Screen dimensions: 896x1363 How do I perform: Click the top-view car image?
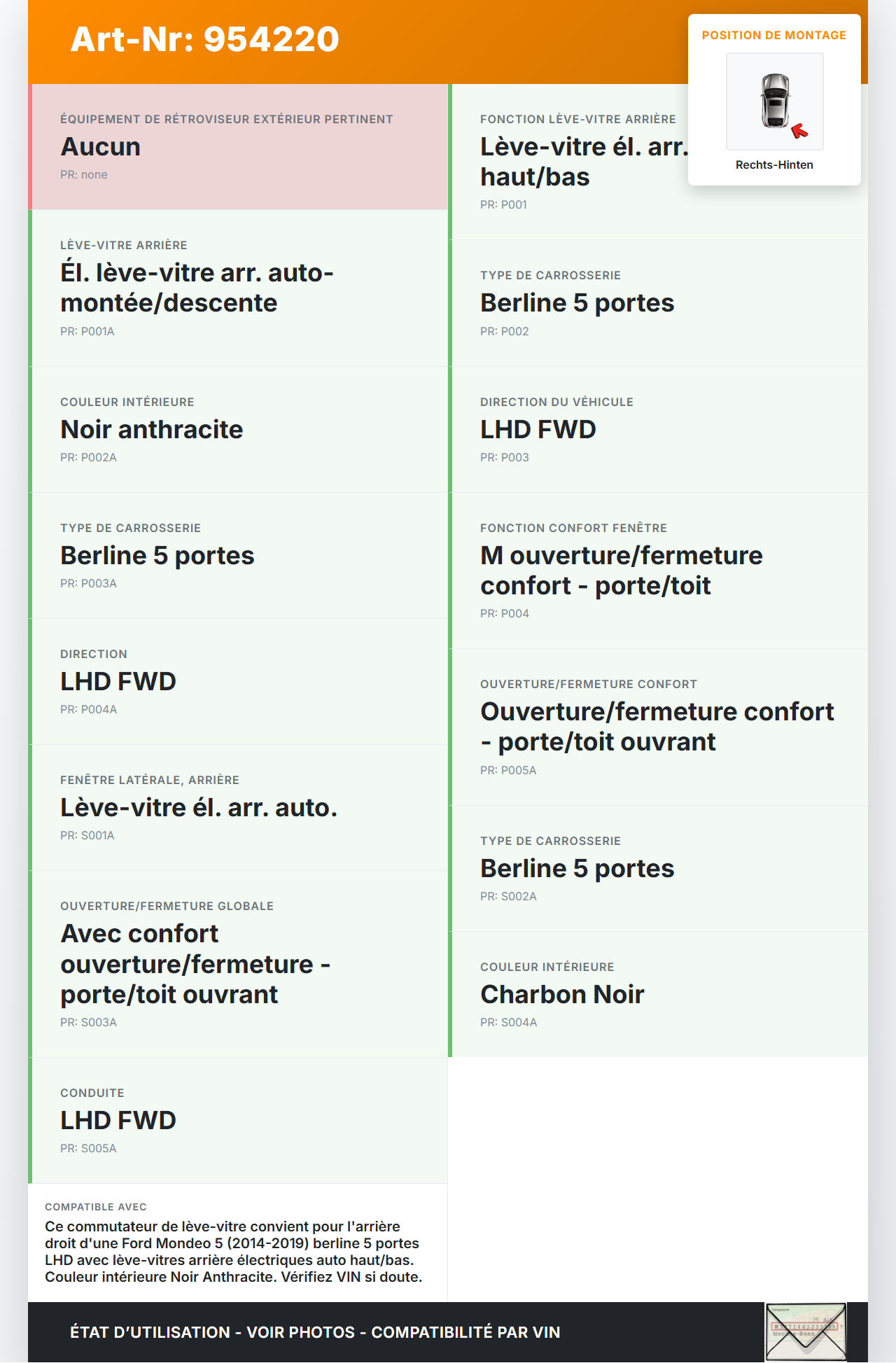(775, 101)
